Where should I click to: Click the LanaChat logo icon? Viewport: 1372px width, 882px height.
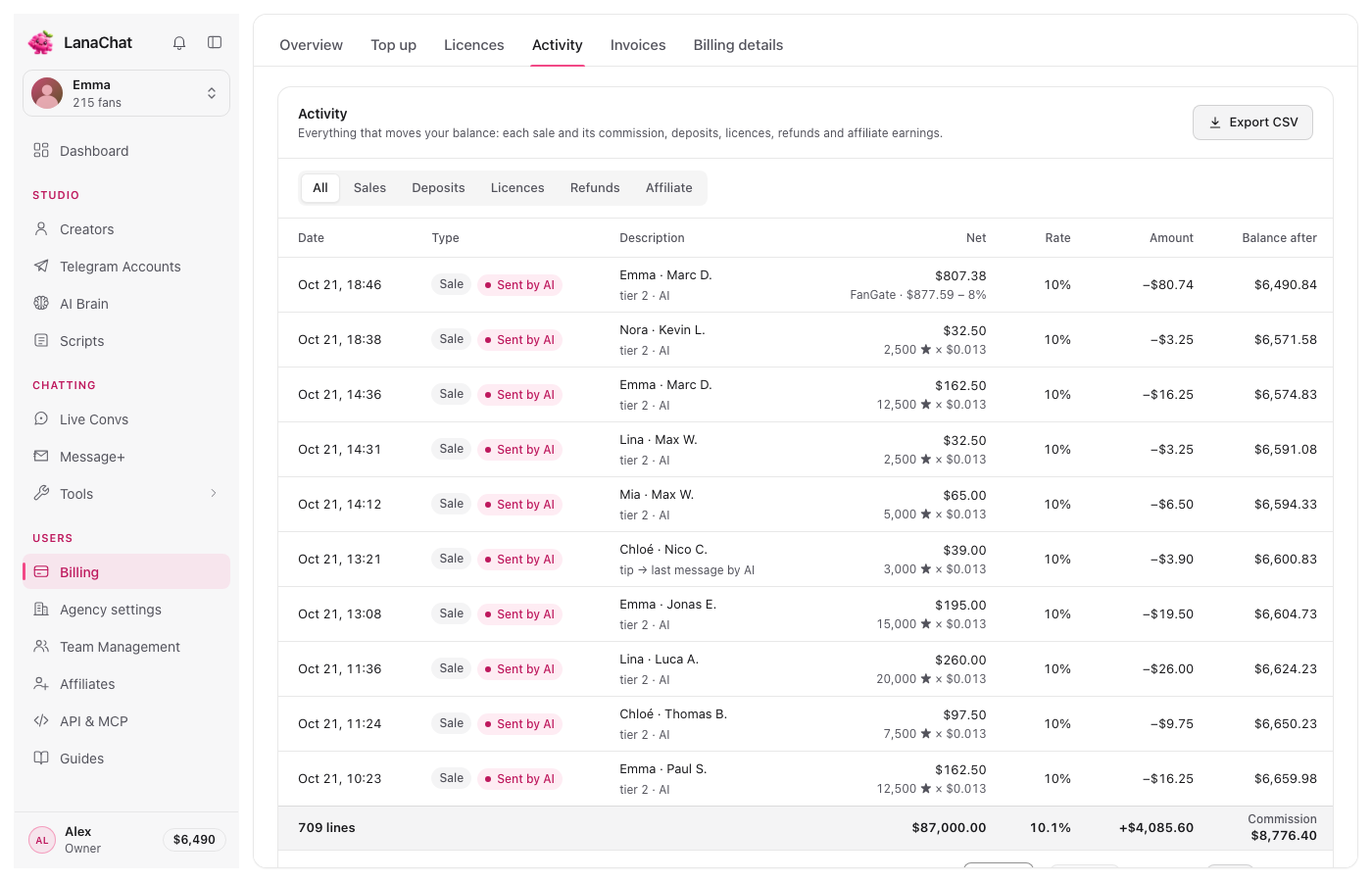41,42
